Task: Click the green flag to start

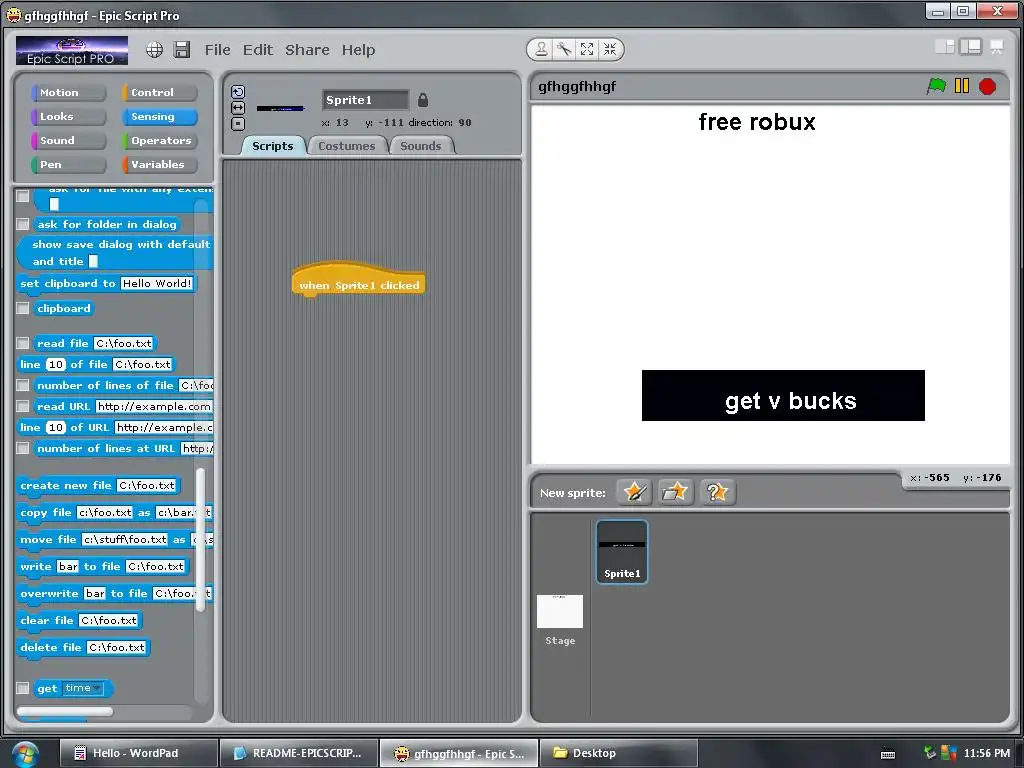Action: tap(936, 86)
